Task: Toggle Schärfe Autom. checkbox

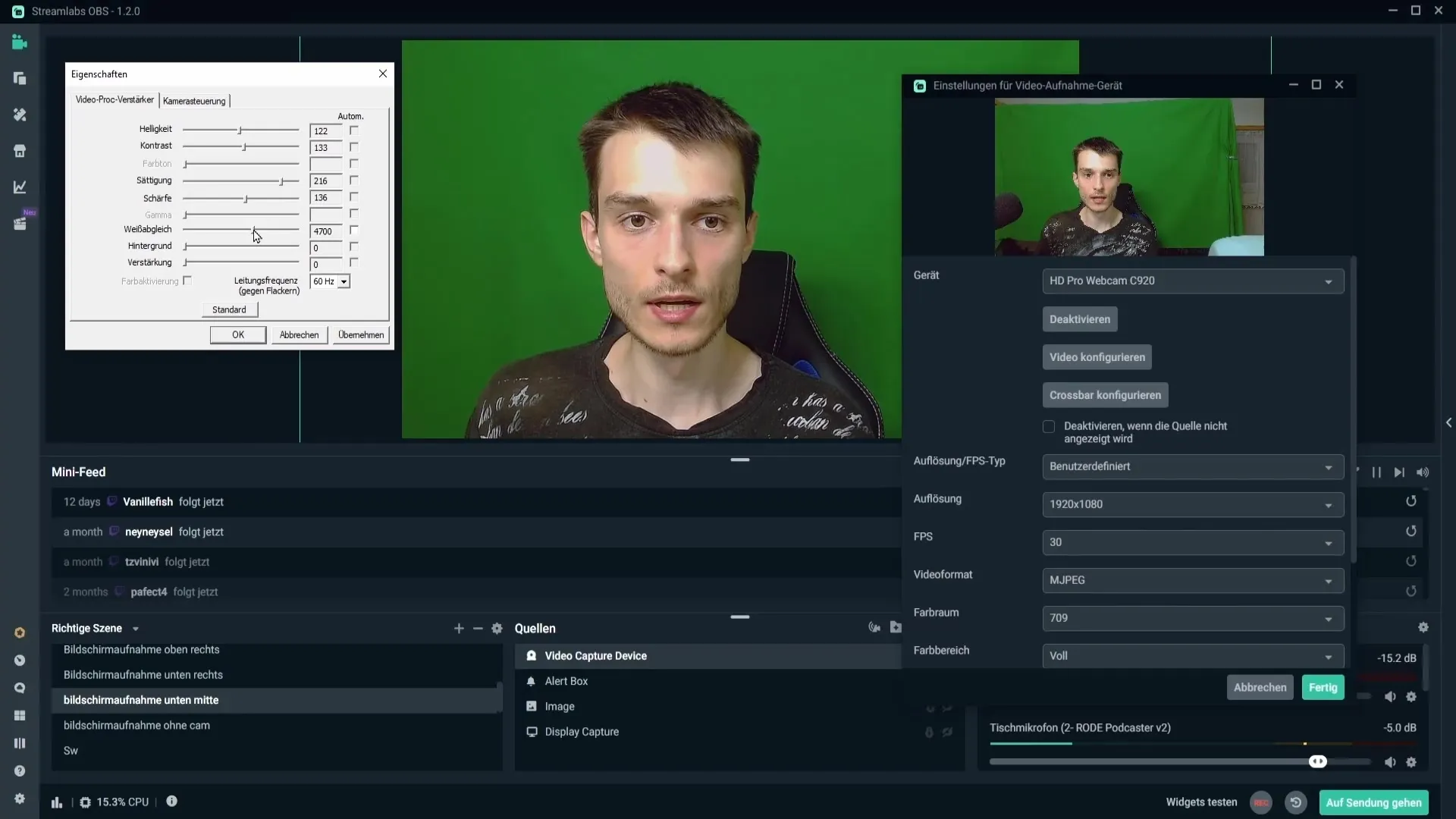Action: point(354,197)
